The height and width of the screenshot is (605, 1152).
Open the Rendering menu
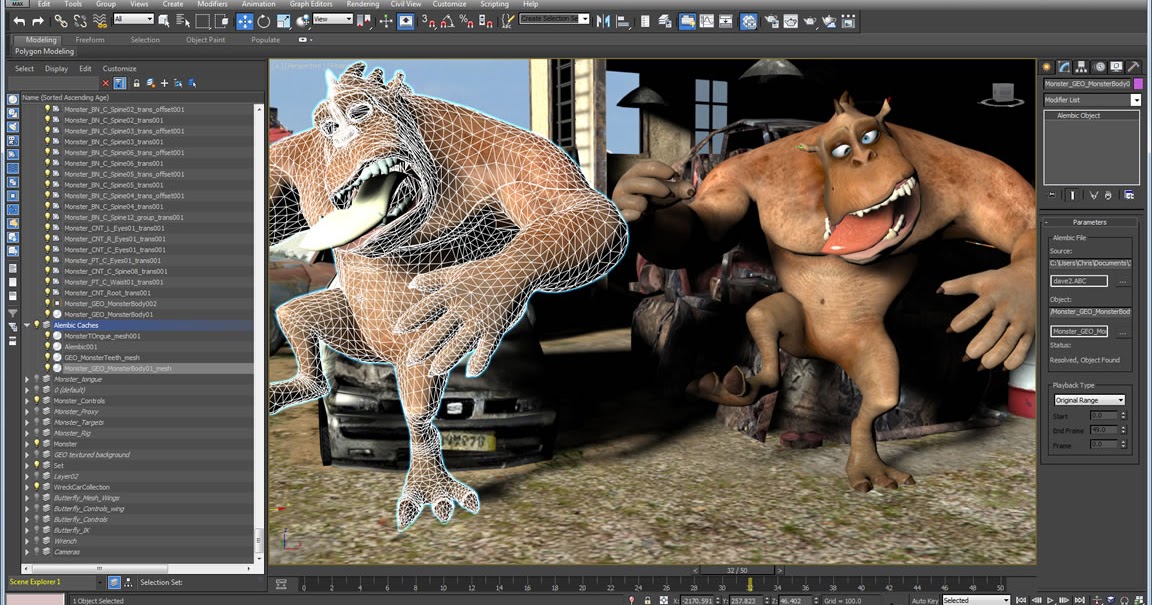pos(362,4)
